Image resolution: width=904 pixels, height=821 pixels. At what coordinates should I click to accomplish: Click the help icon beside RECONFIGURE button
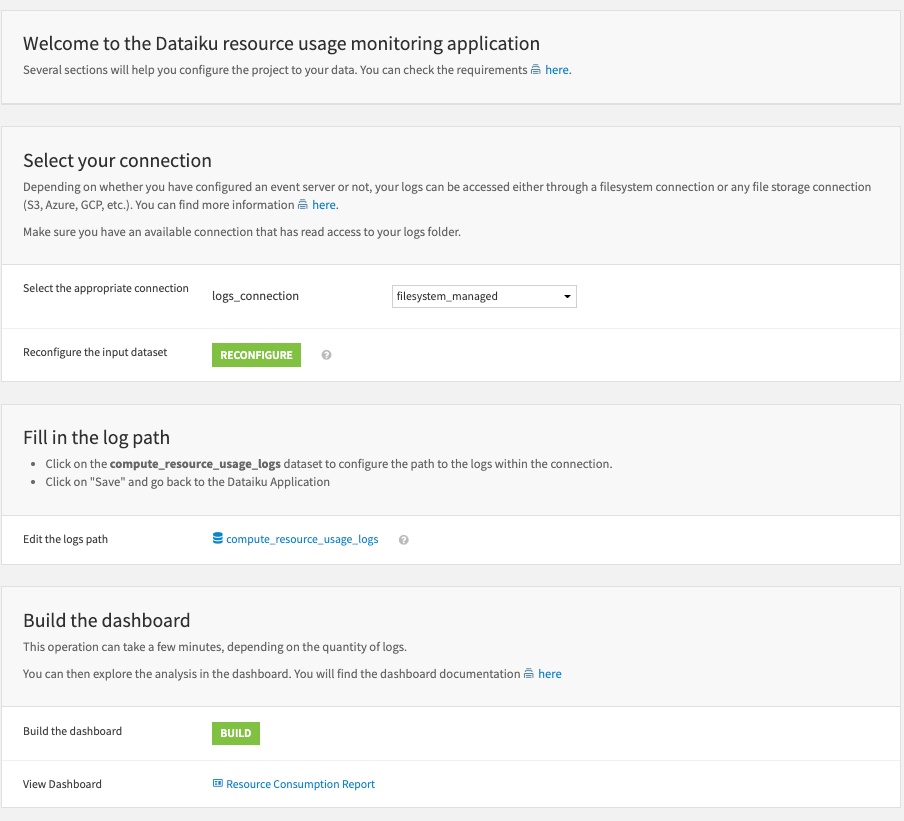pos(326,355)
